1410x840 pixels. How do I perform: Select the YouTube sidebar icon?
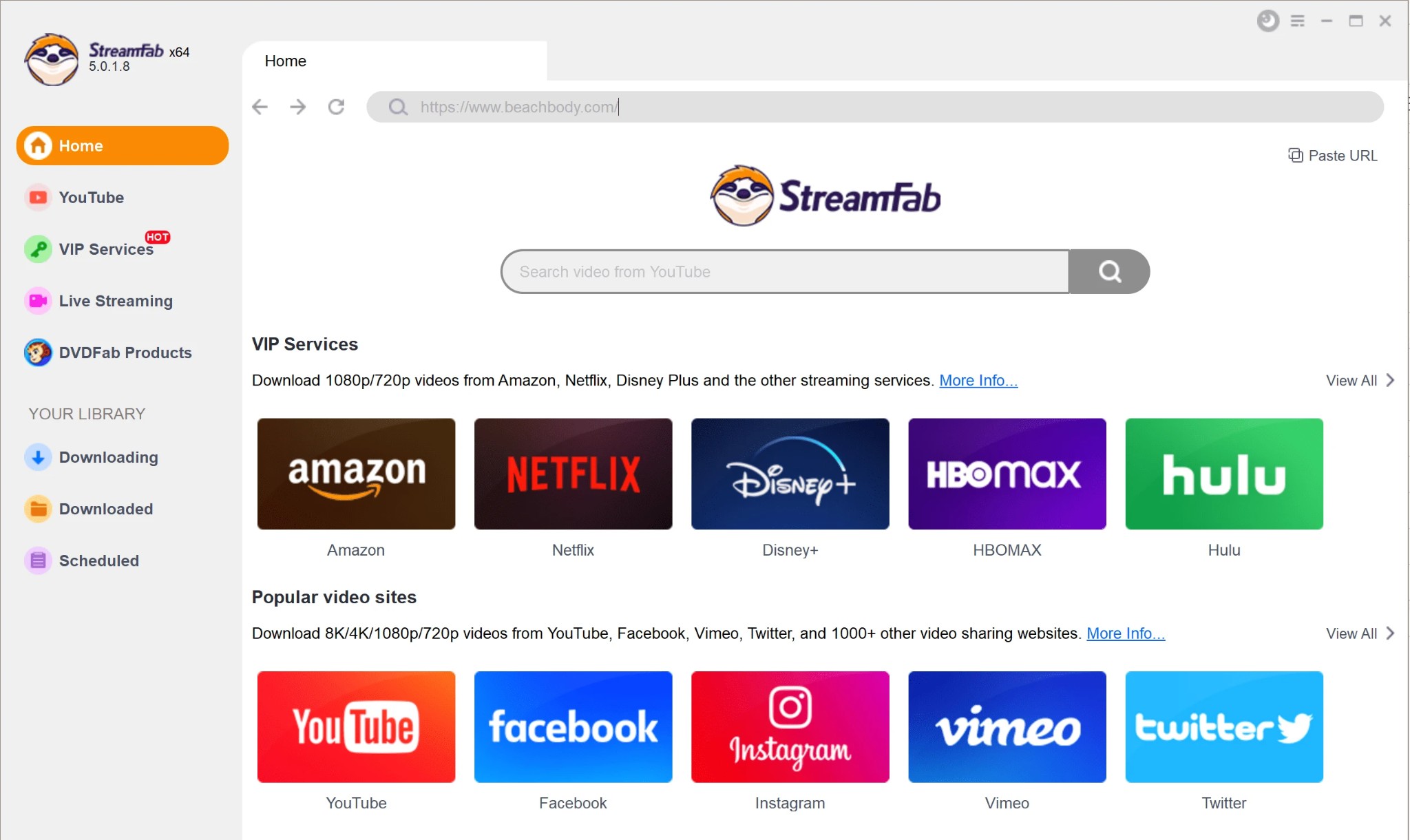(x=37, y=197)
